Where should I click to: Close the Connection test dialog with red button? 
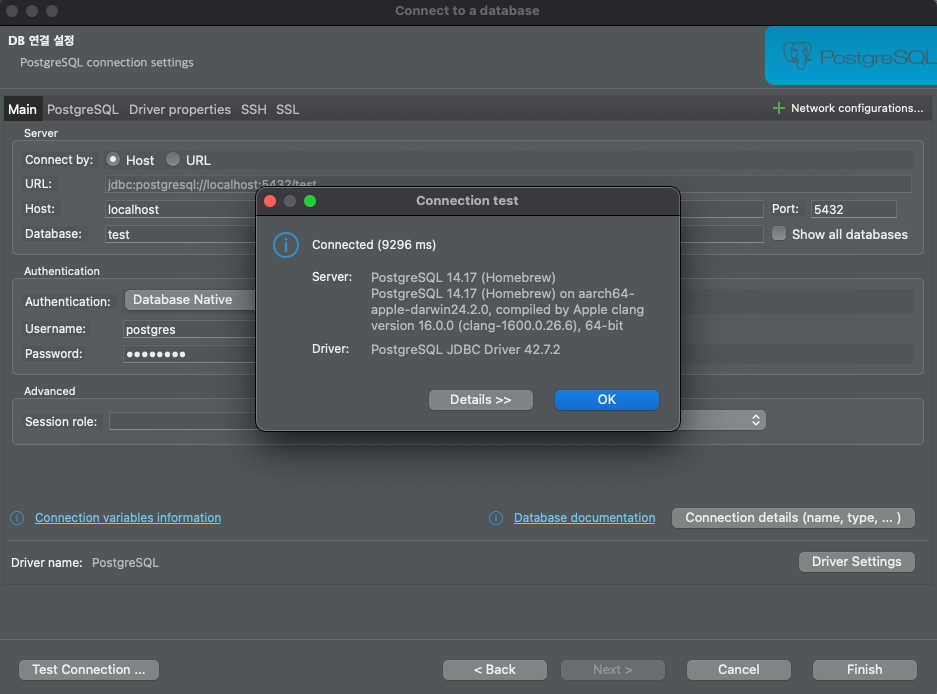(x=270, y=201)
